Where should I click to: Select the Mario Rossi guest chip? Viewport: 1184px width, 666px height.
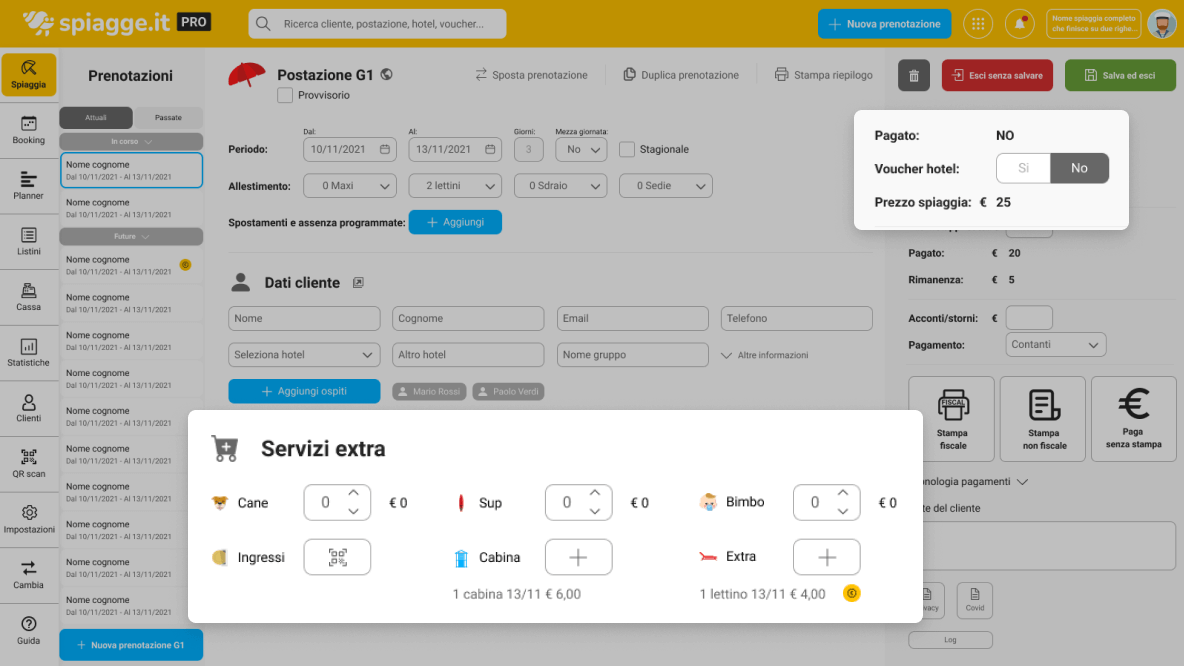429,391
